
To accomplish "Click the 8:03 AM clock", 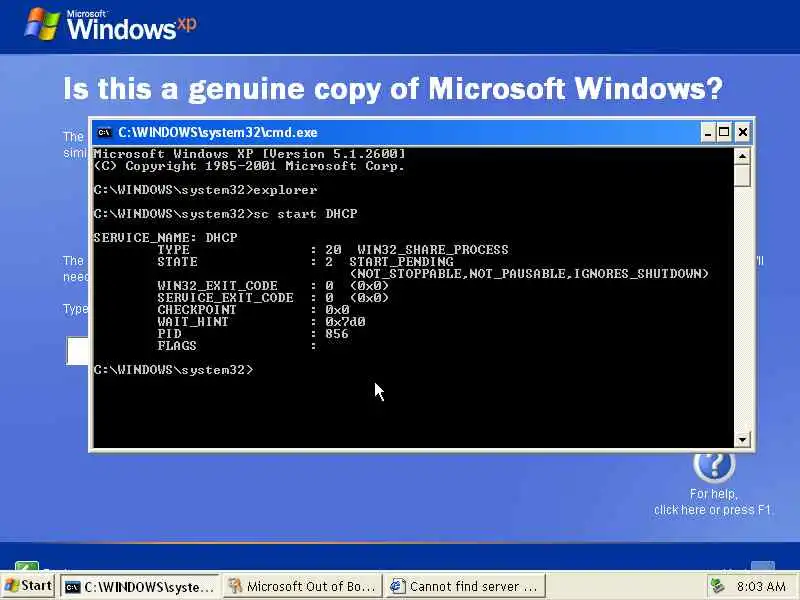I will (761, 586).
